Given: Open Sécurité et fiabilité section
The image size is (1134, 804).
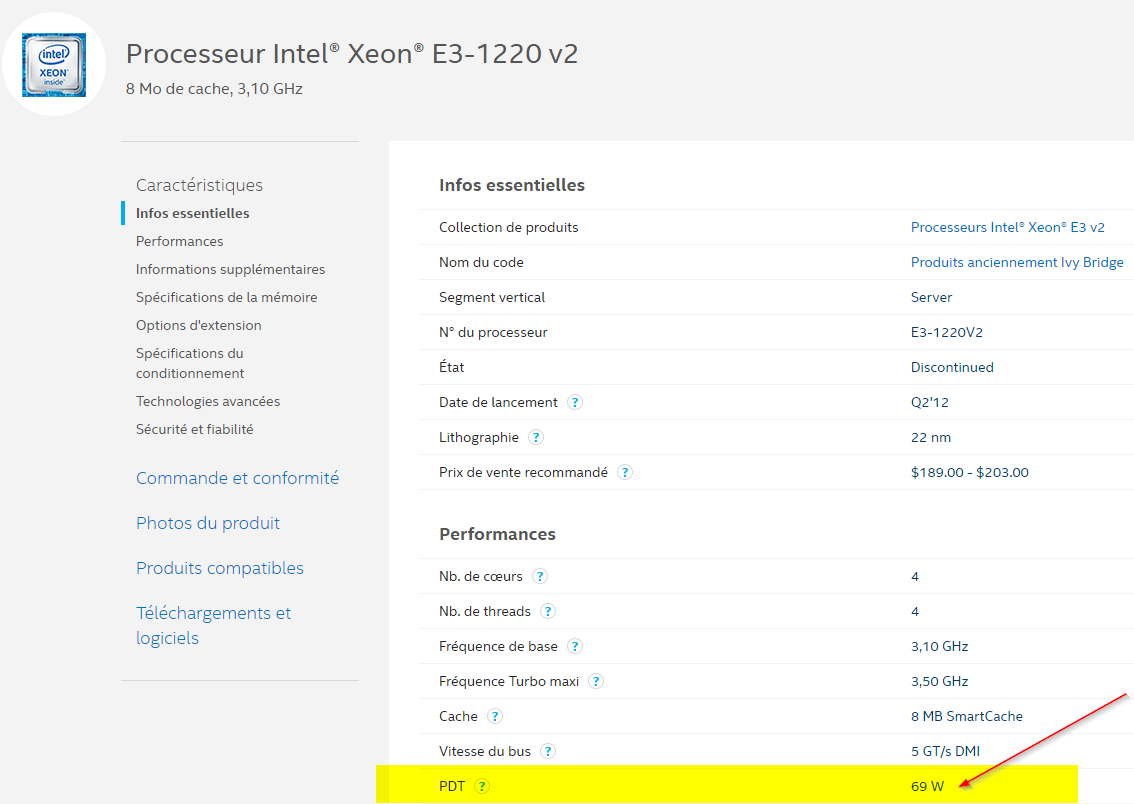Looking at the screenshot, I should pos(195,429).
